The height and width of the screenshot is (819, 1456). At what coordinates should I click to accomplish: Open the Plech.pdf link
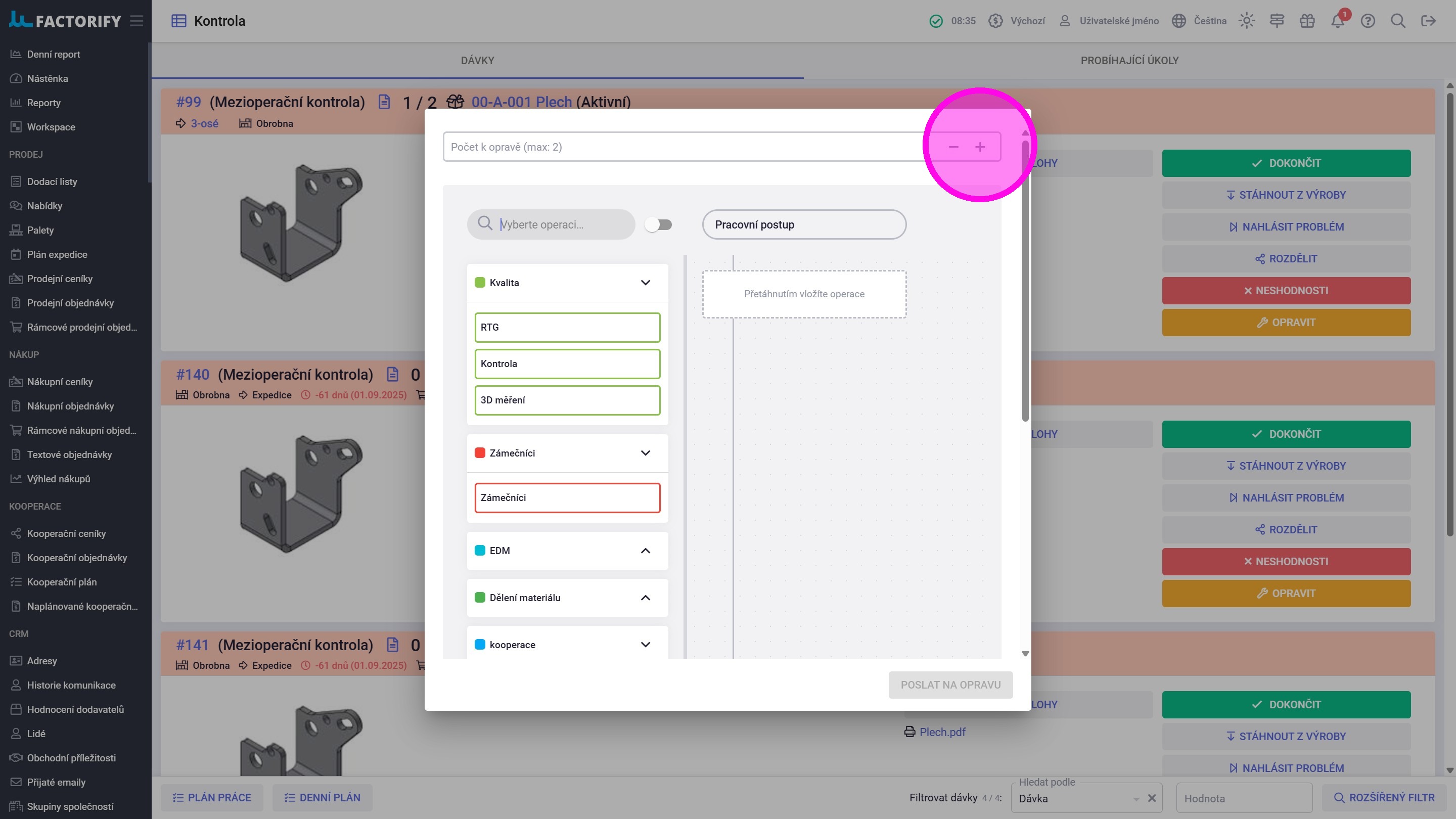942,732
